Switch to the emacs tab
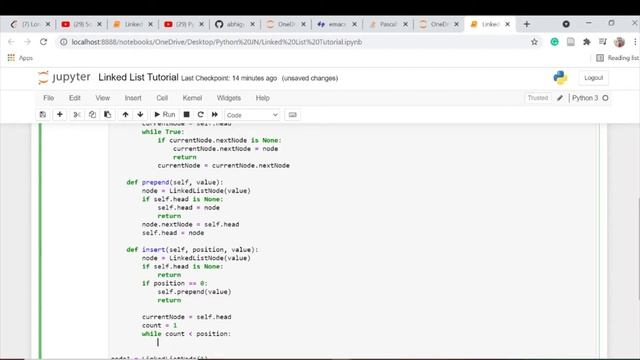Viewport: 640px width, 360px height. [336, 24]
